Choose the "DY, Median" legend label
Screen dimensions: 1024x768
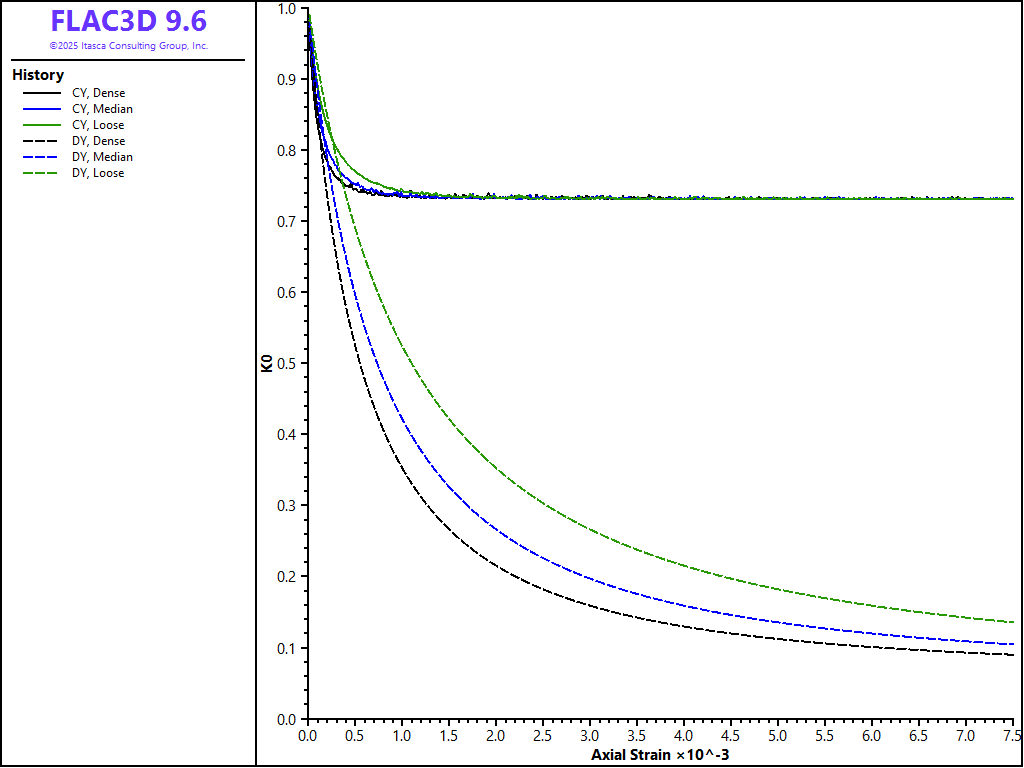point(102,157)
